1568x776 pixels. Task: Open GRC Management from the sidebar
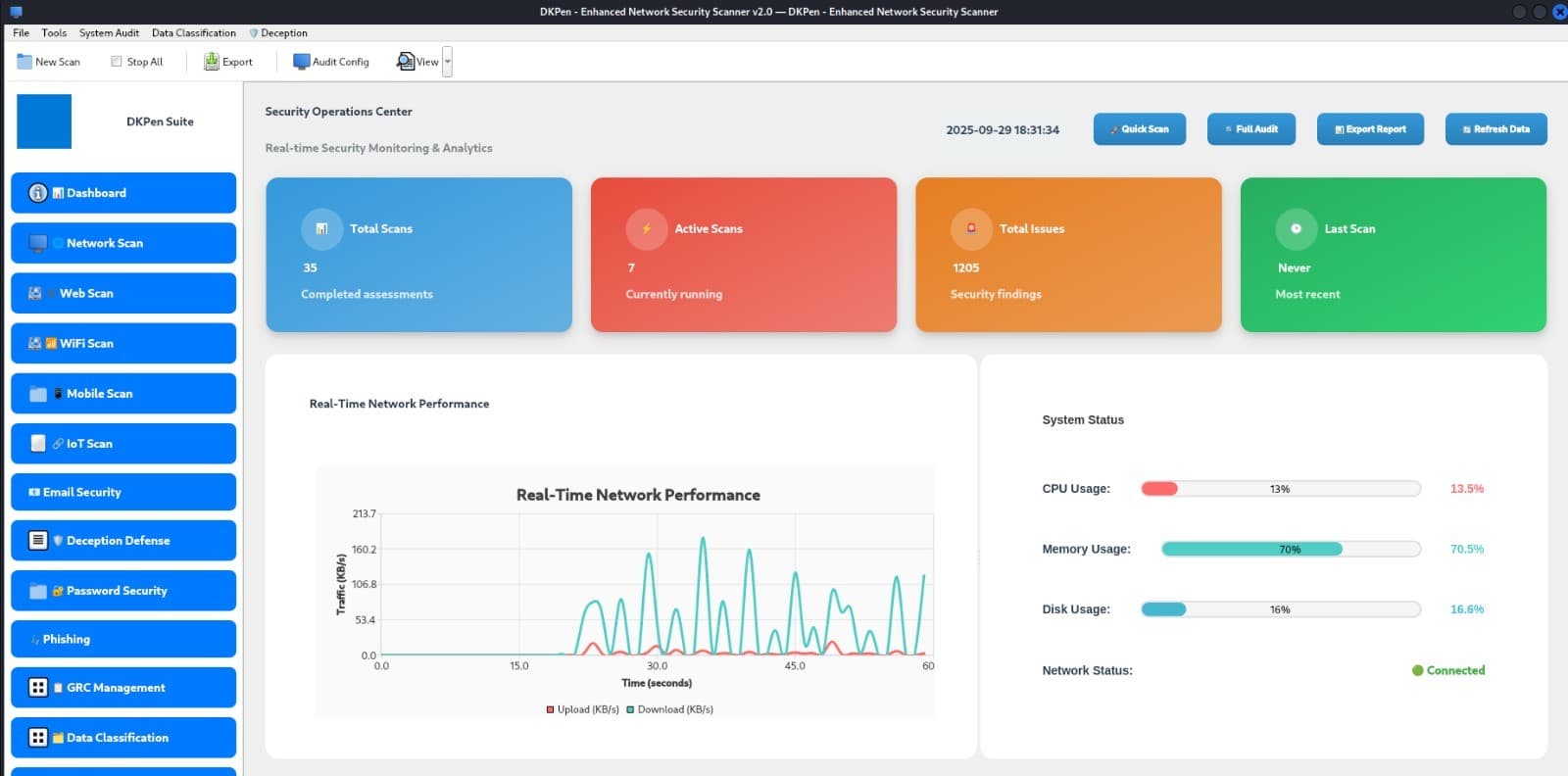point(123,688)
